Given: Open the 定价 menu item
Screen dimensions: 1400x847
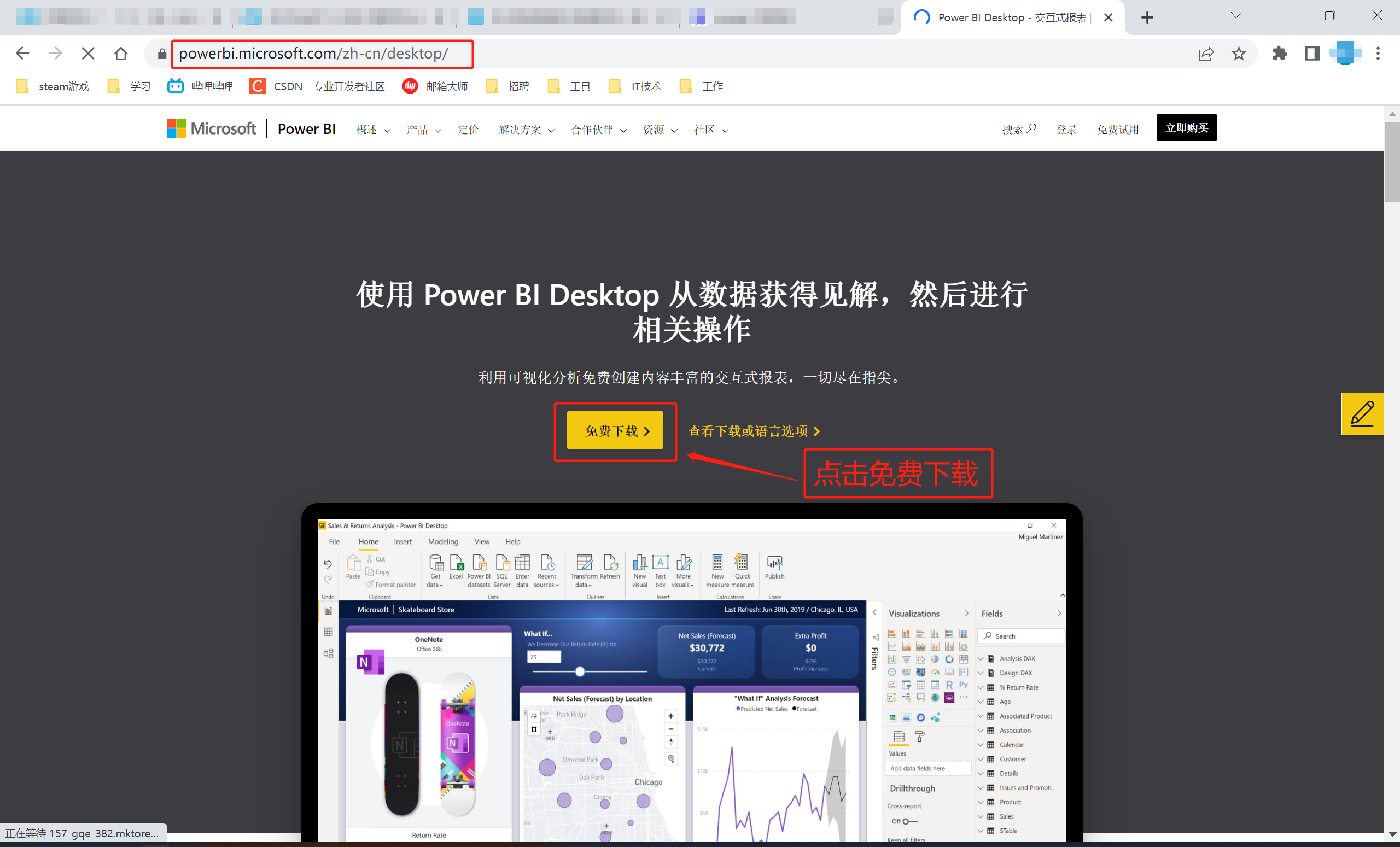Looking at the screenshot, I should [x=468, y=130].
